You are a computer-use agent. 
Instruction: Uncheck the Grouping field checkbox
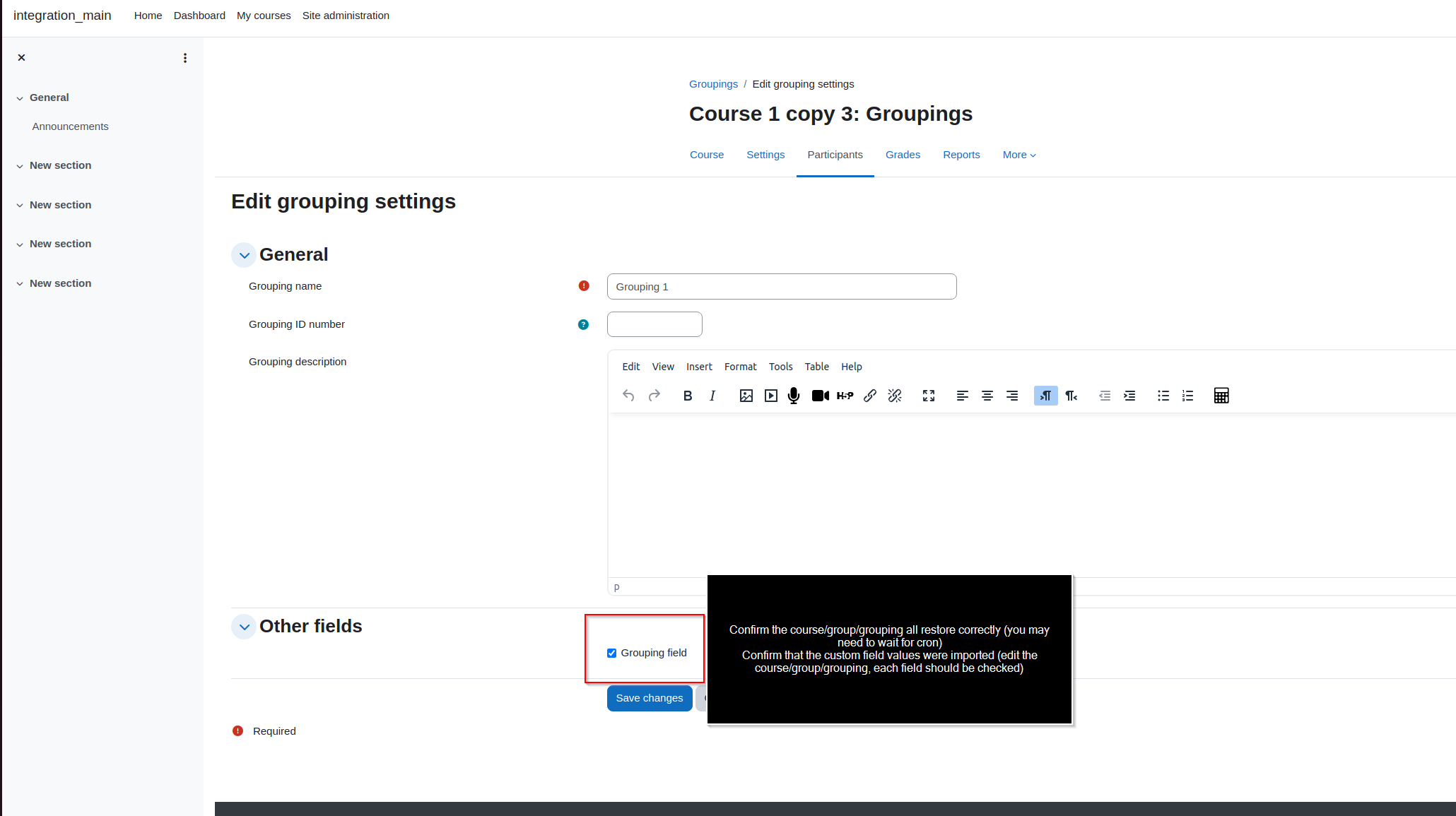coord(612,653)
